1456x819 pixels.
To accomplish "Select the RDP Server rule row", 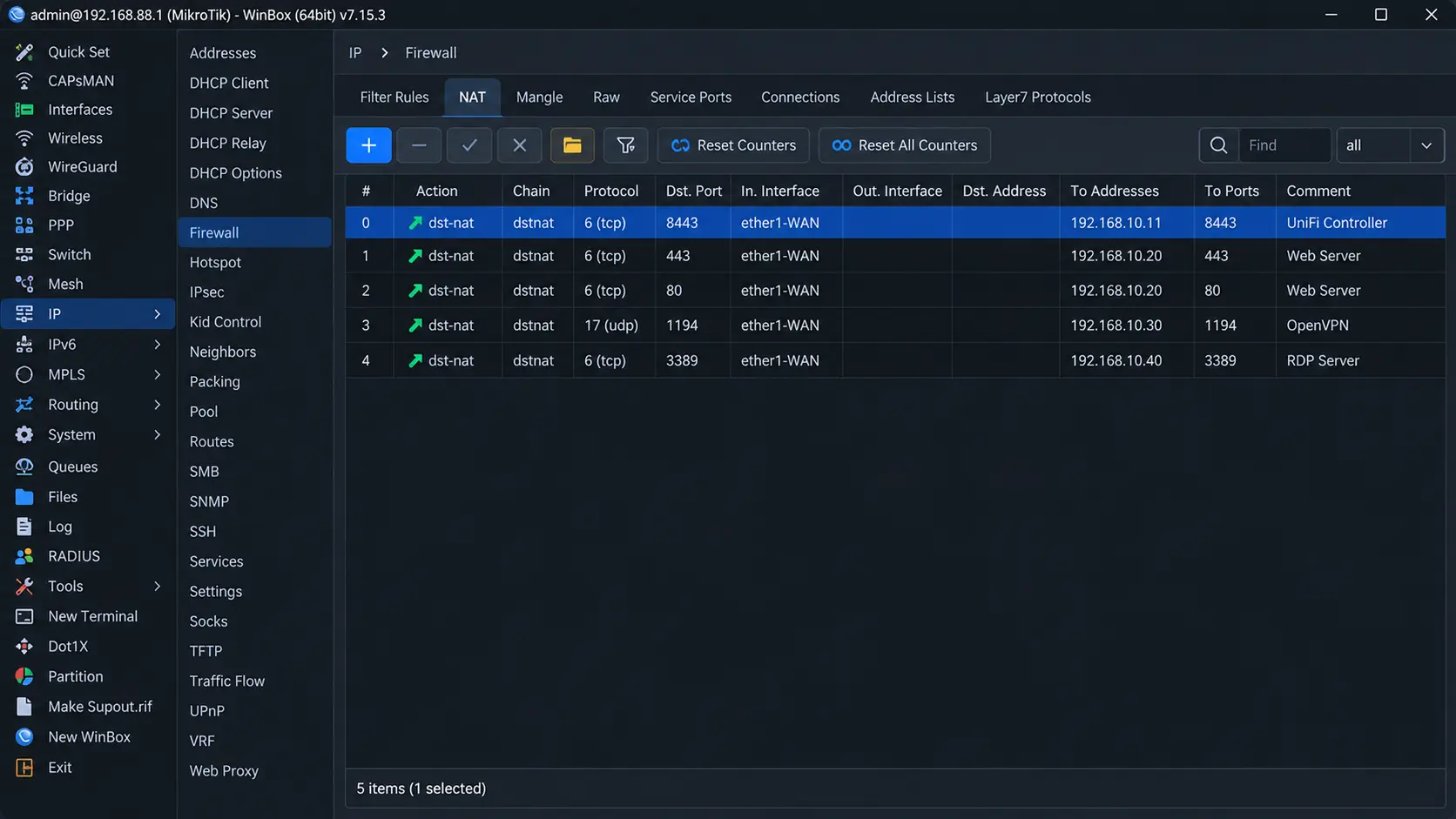I will 895,360.
